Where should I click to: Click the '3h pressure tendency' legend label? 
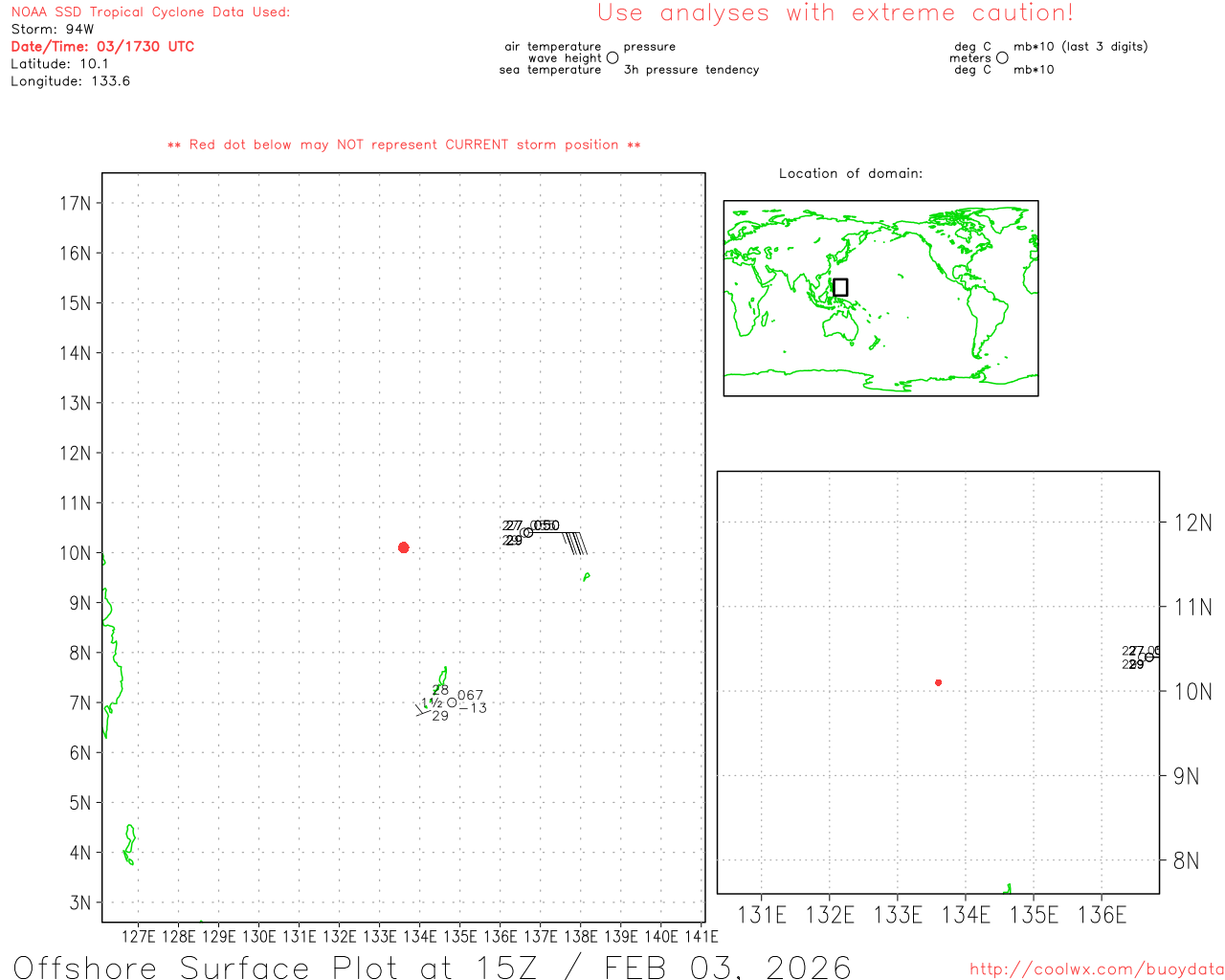click(691, 69)
